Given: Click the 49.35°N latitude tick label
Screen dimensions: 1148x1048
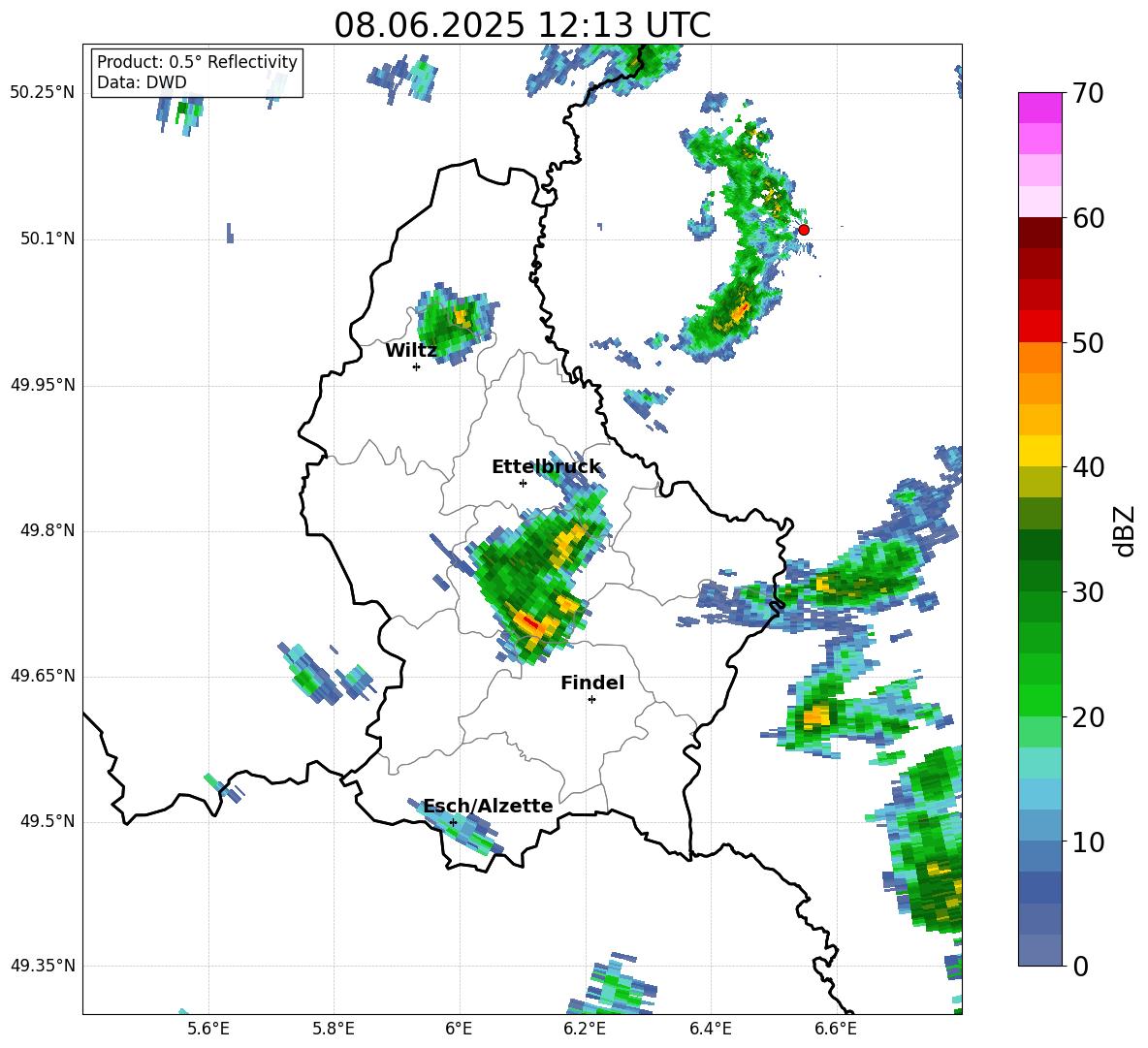Looking at the screenshot, I should tap(43, 966).
